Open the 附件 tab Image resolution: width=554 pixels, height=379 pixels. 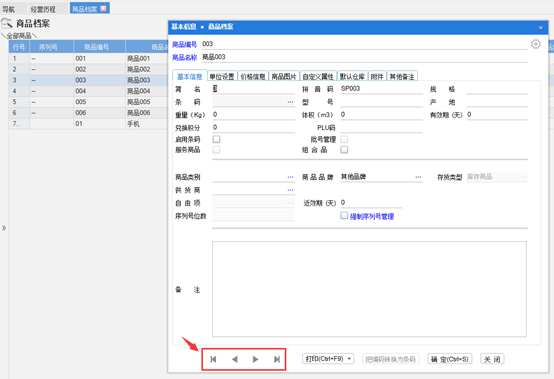point(377,77)
